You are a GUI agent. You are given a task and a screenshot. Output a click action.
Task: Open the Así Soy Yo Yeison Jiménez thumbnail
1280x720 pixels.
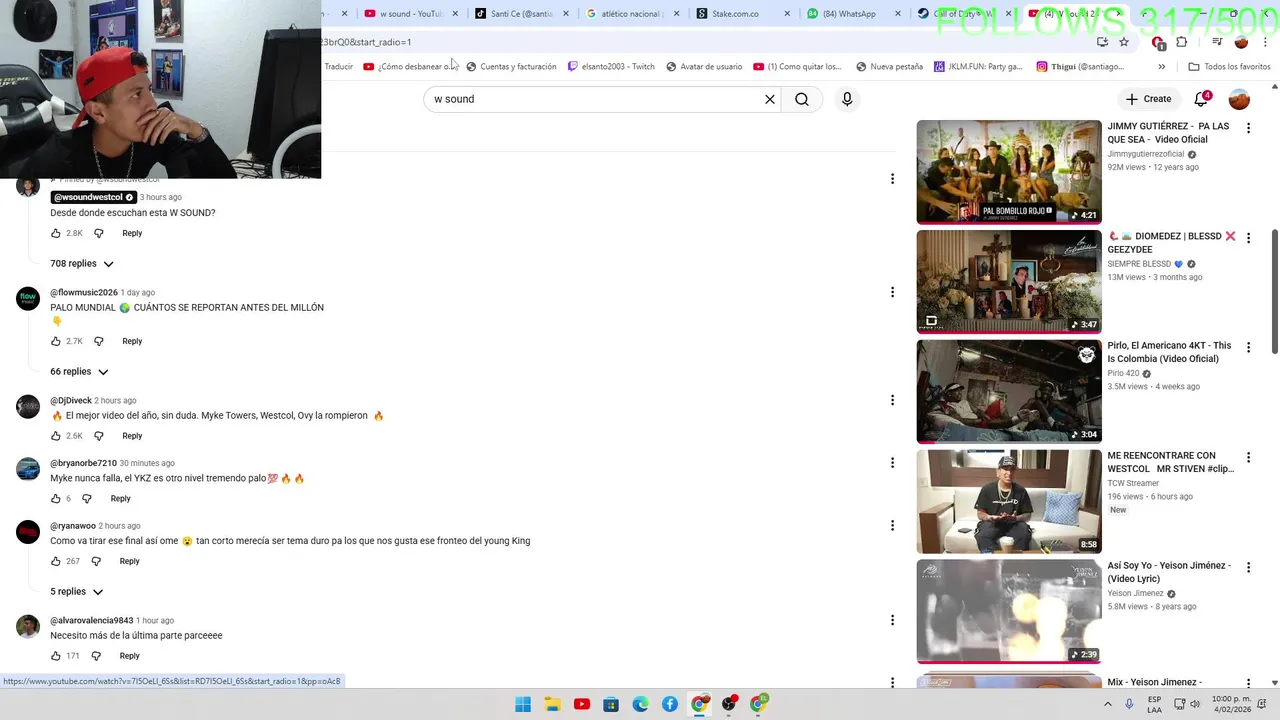coord(1009,611)
